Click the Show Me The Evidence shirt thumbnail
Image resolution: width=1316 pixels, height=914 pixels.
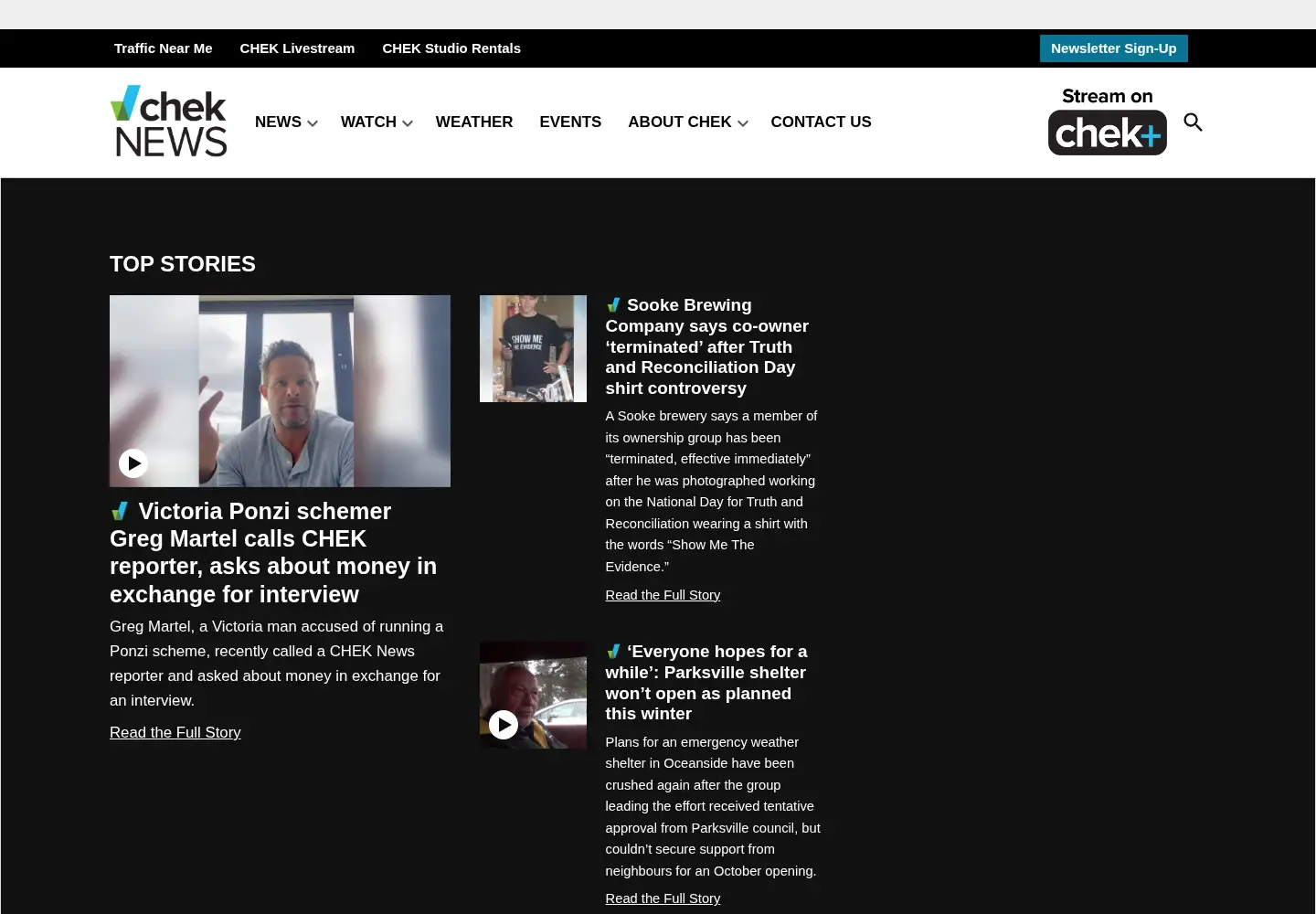[x=533, y=348]
